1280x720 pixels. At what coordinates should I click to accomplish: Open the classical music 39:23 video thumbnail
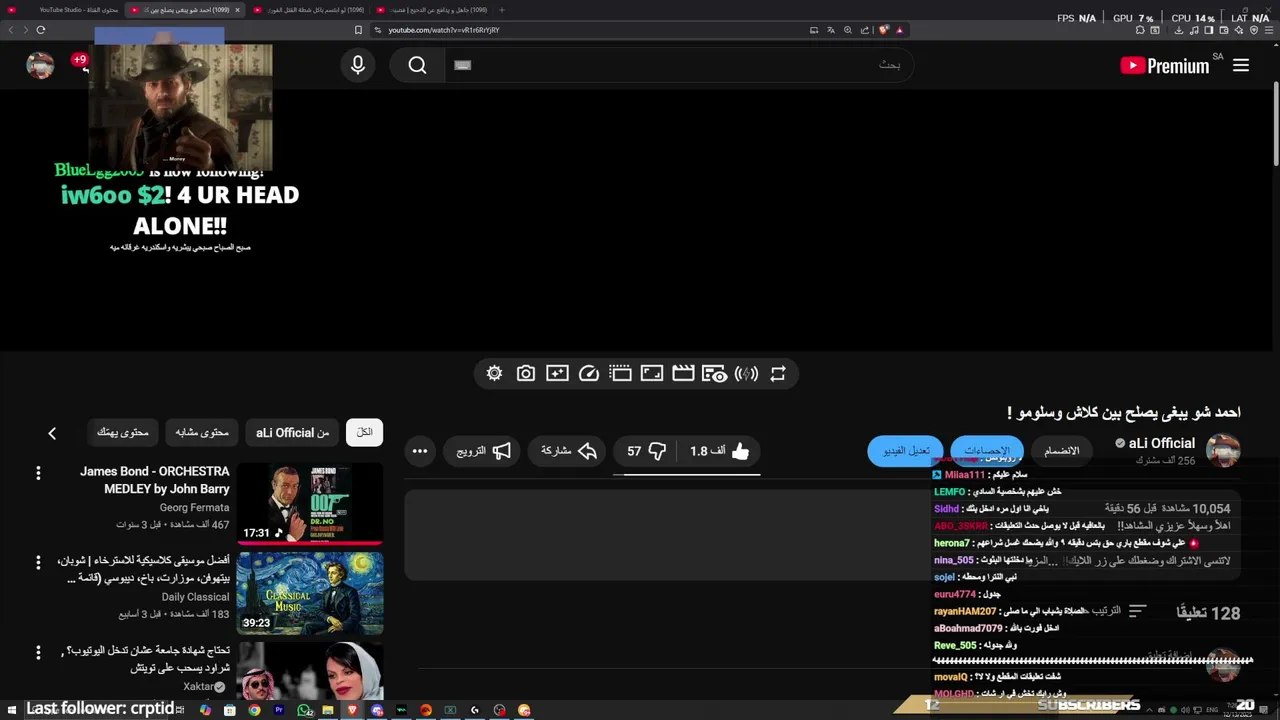click(310, 593)
